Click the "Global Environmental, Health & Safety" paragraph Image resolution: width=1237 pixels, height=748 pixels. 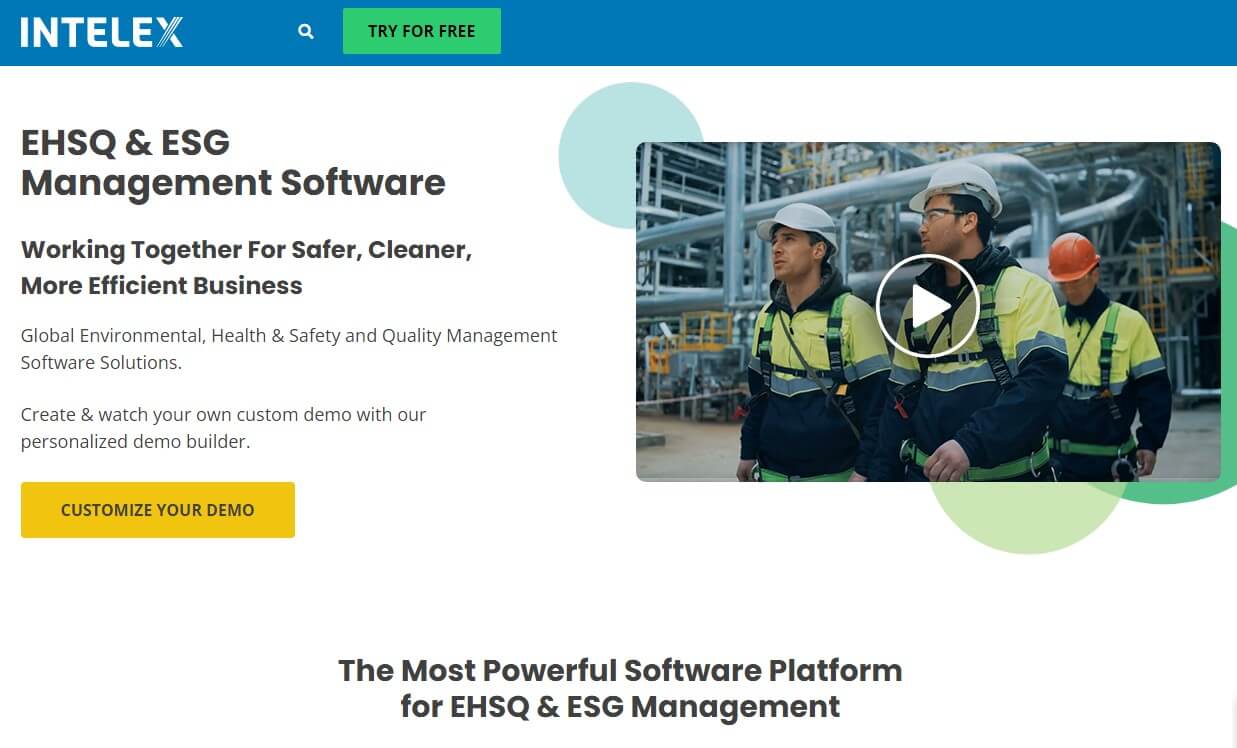point(289,349)
